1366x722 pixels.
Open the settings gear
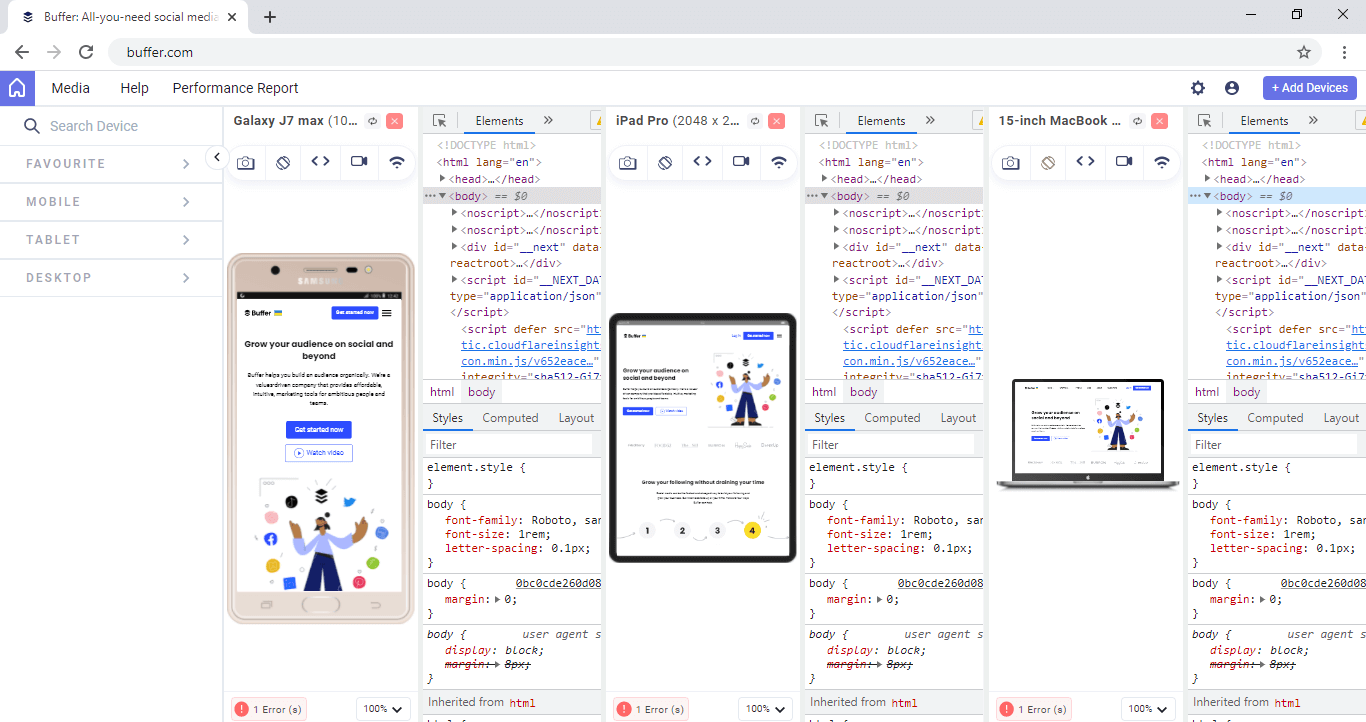[1197, 88]
